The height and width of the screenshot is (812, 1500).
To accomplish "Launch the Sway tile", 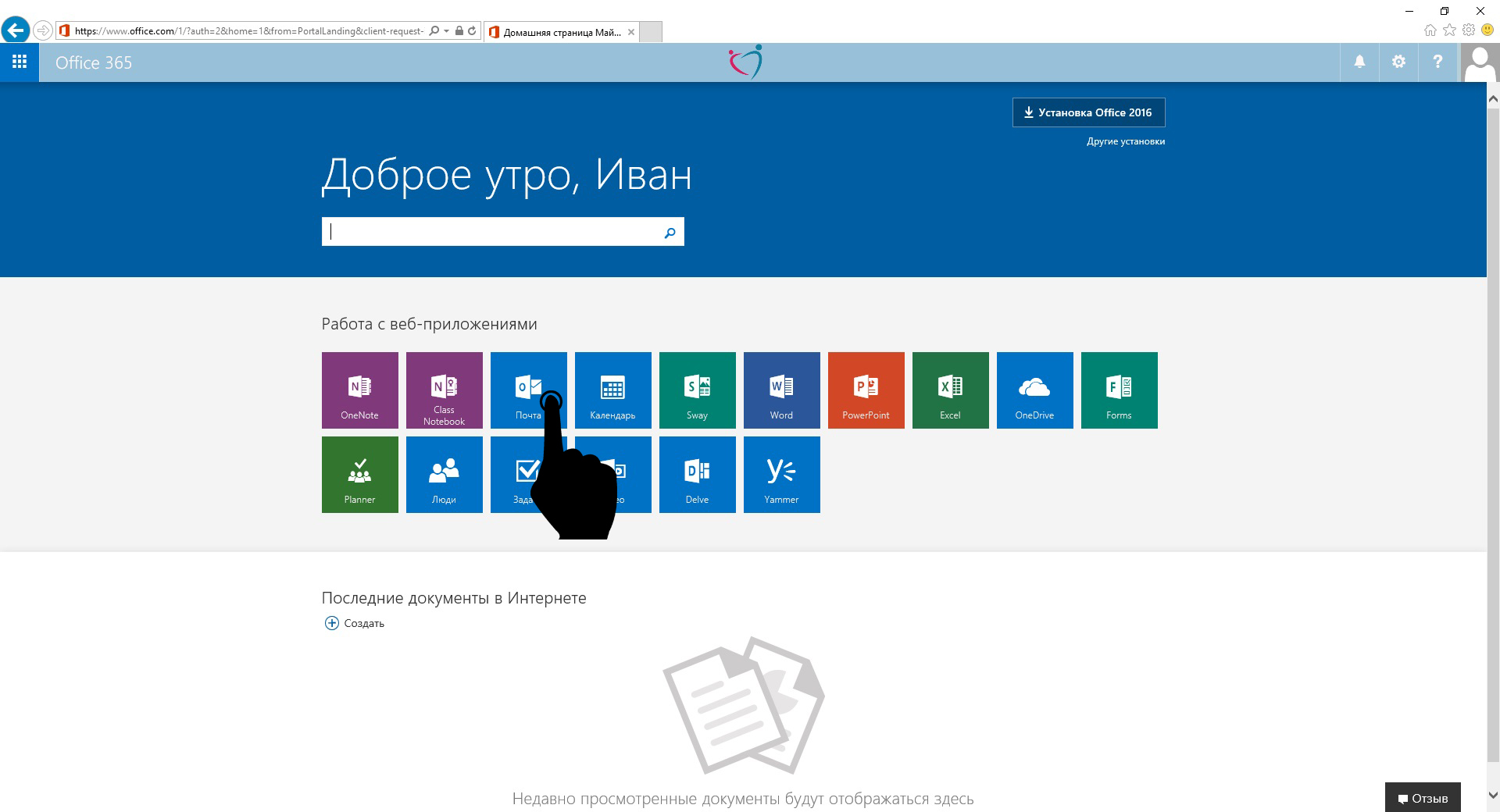I will tap(697, 390).
